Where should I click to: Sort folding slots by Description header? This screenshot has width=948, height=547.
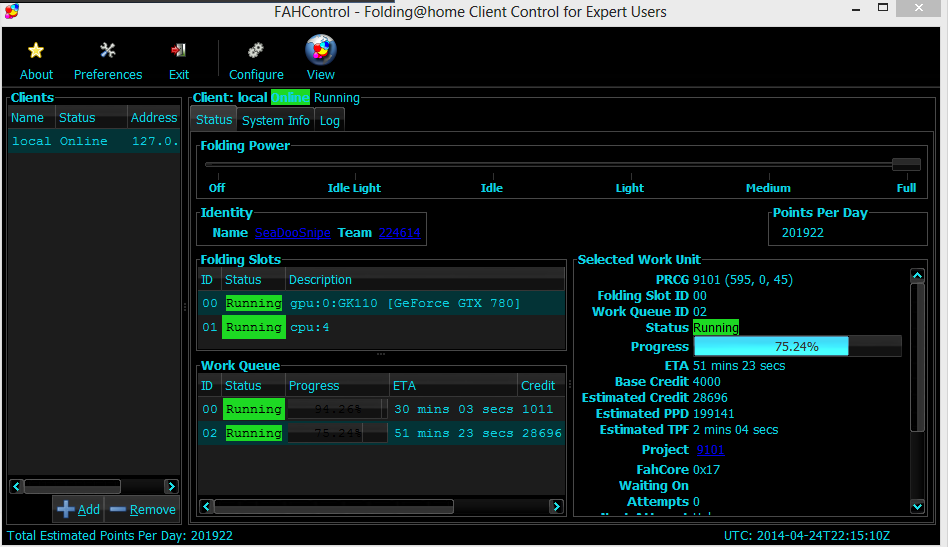pos(425,280)
